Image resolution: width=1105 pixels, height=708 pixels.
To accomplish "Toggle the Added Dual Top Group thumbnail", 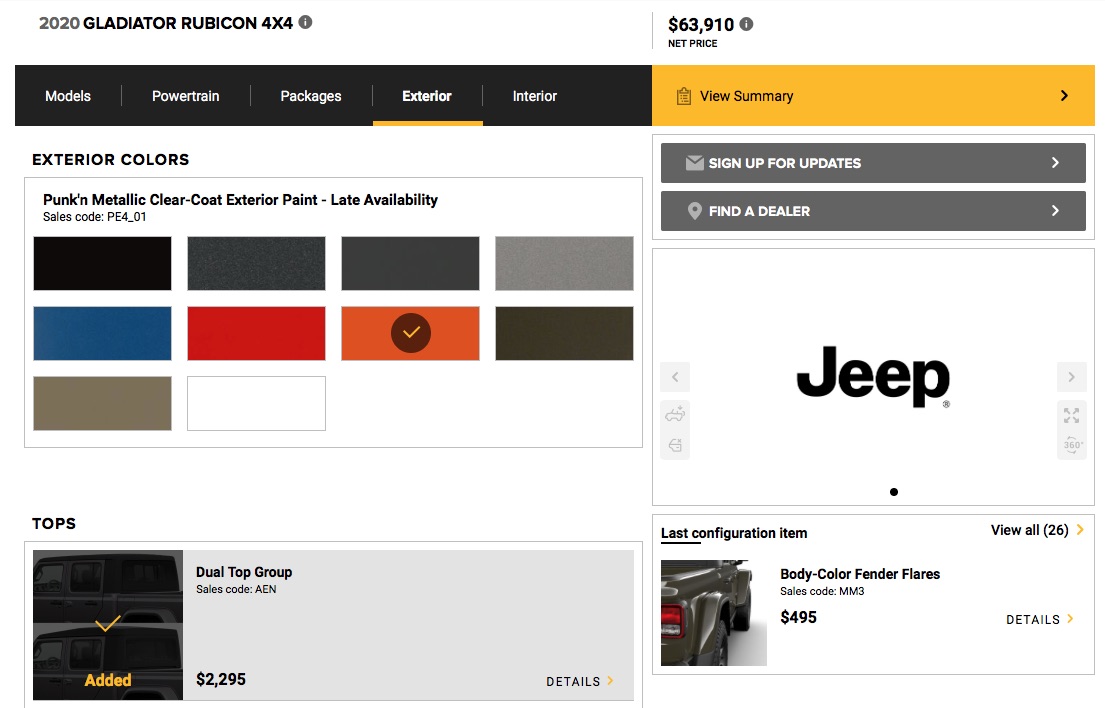I will [108, 625].
